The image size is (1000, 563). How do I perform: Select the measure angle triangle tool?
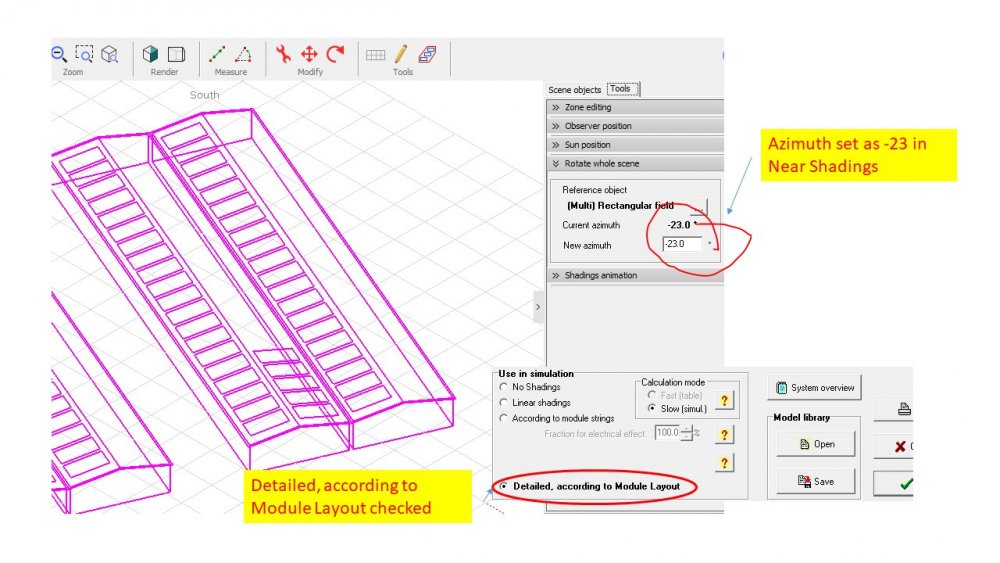(x=243, y=54)
